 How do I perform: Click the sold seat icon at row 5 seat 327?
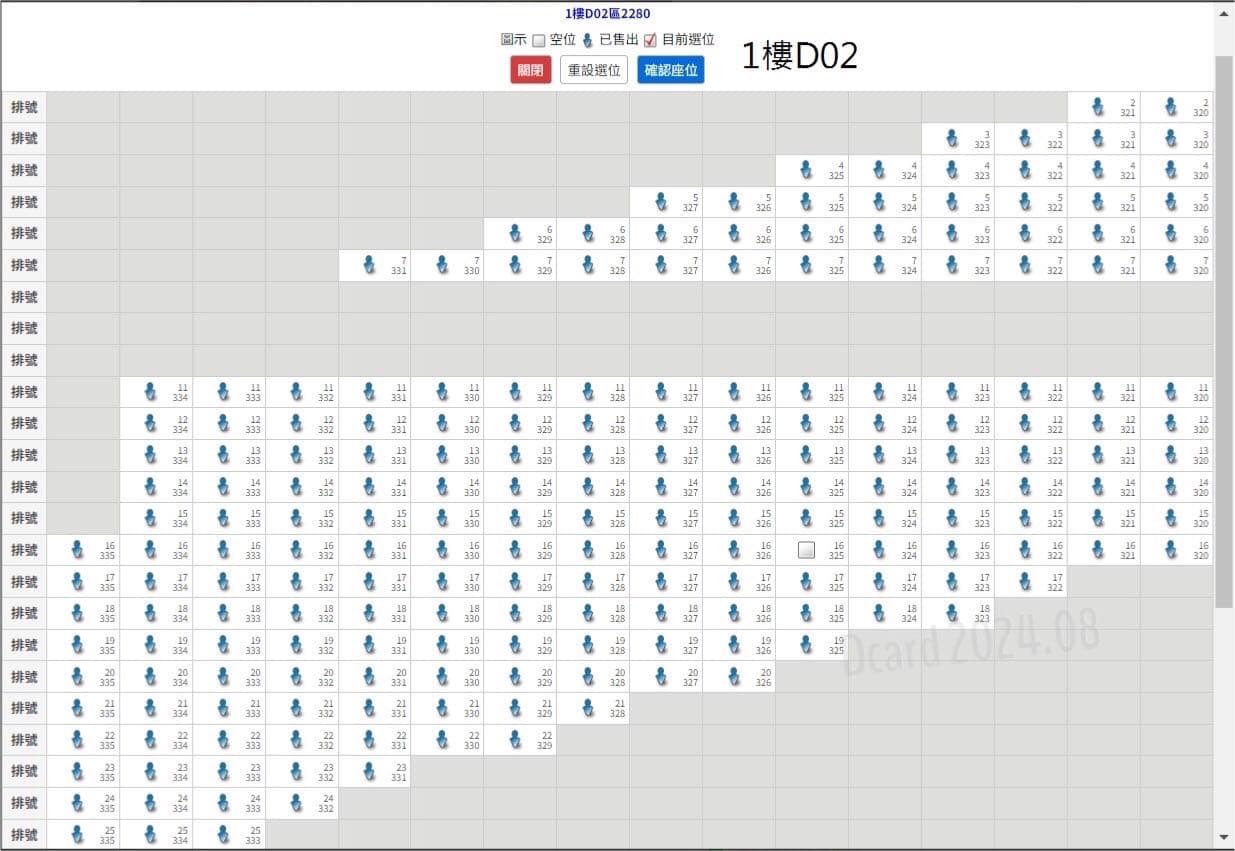(661, 202)
